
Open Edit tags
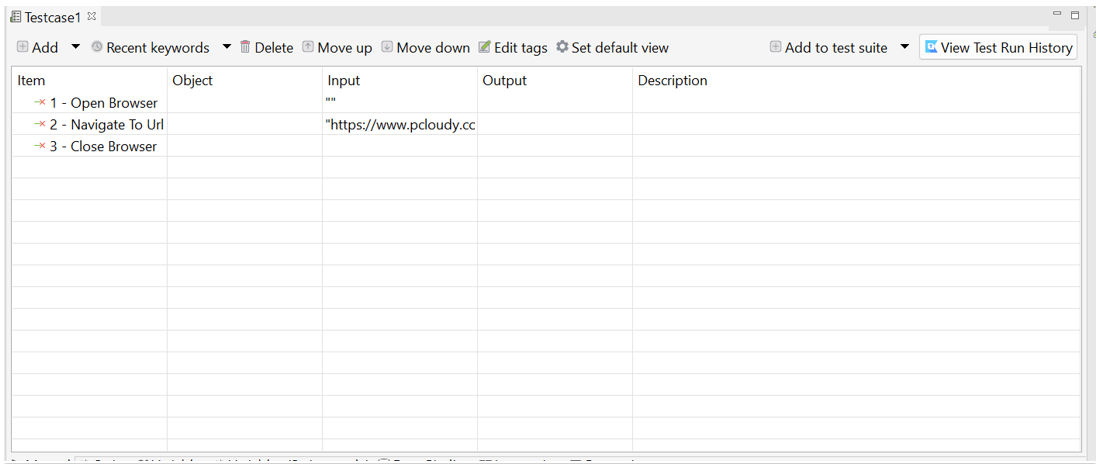pyautogui.click(x=513, y=48)
